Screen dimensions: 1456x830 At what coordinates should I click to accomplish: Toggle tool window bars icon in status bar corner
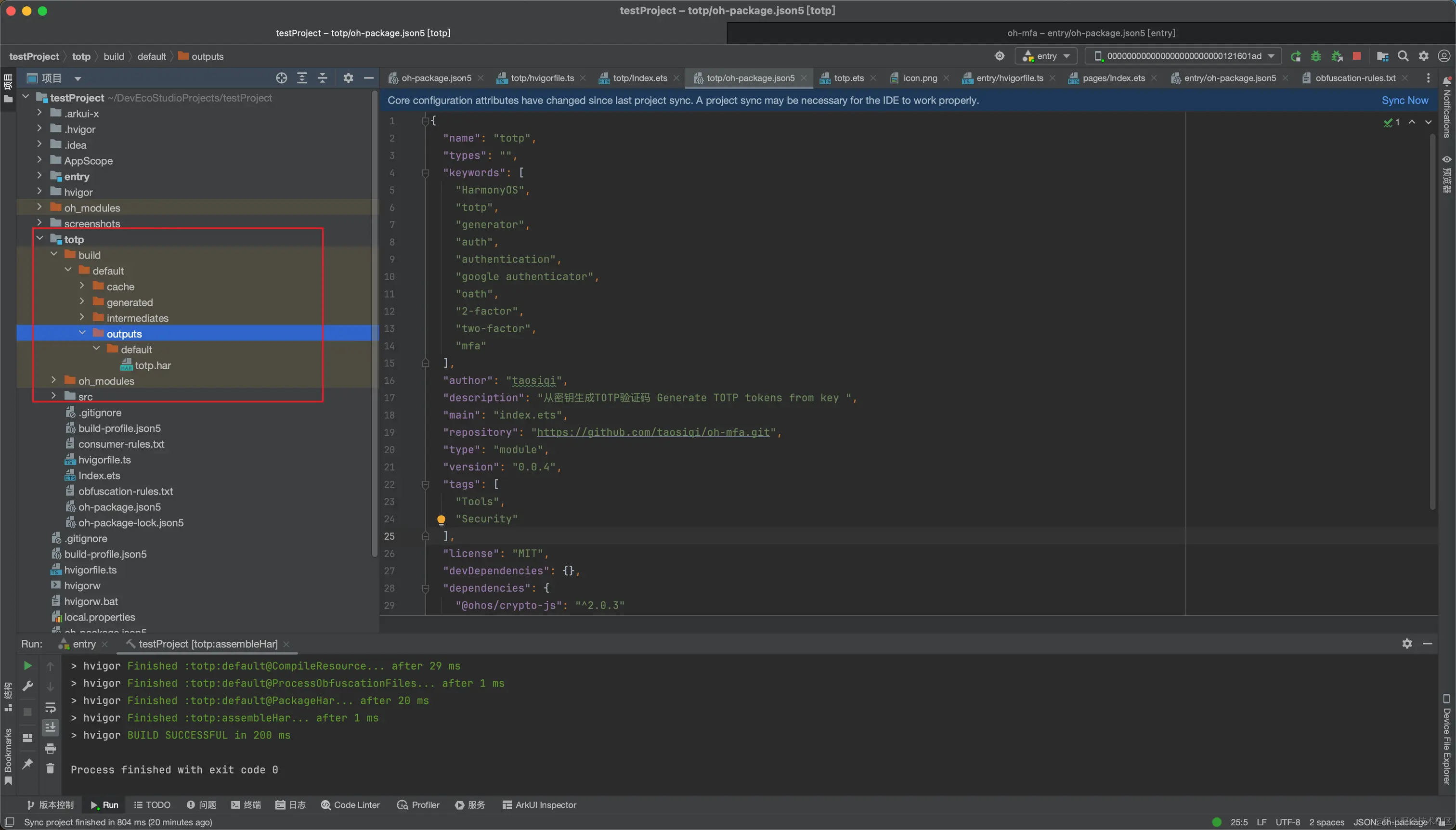click(9, 822)
